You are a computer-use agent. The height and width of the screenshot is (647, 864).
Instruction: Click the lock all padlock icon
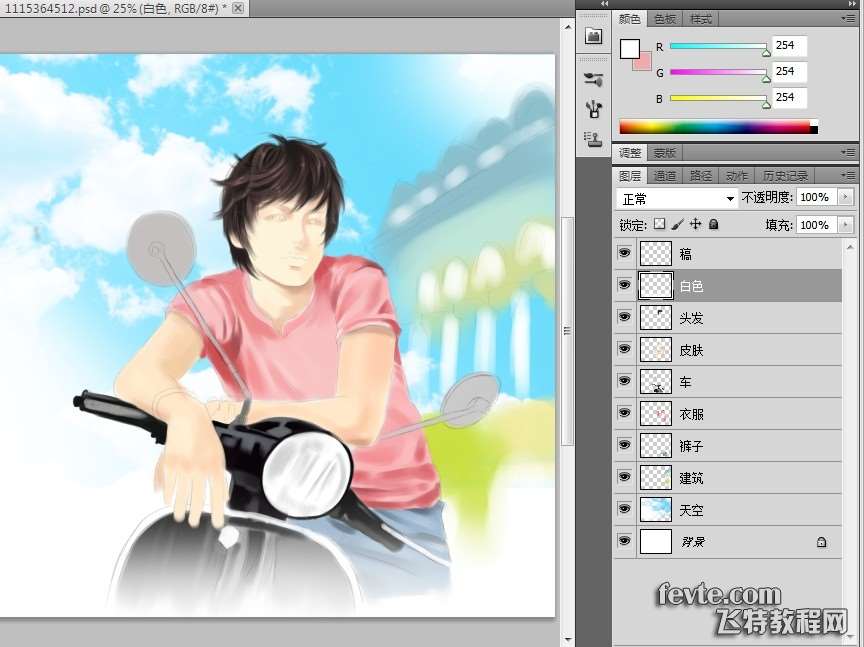(713, 225)
